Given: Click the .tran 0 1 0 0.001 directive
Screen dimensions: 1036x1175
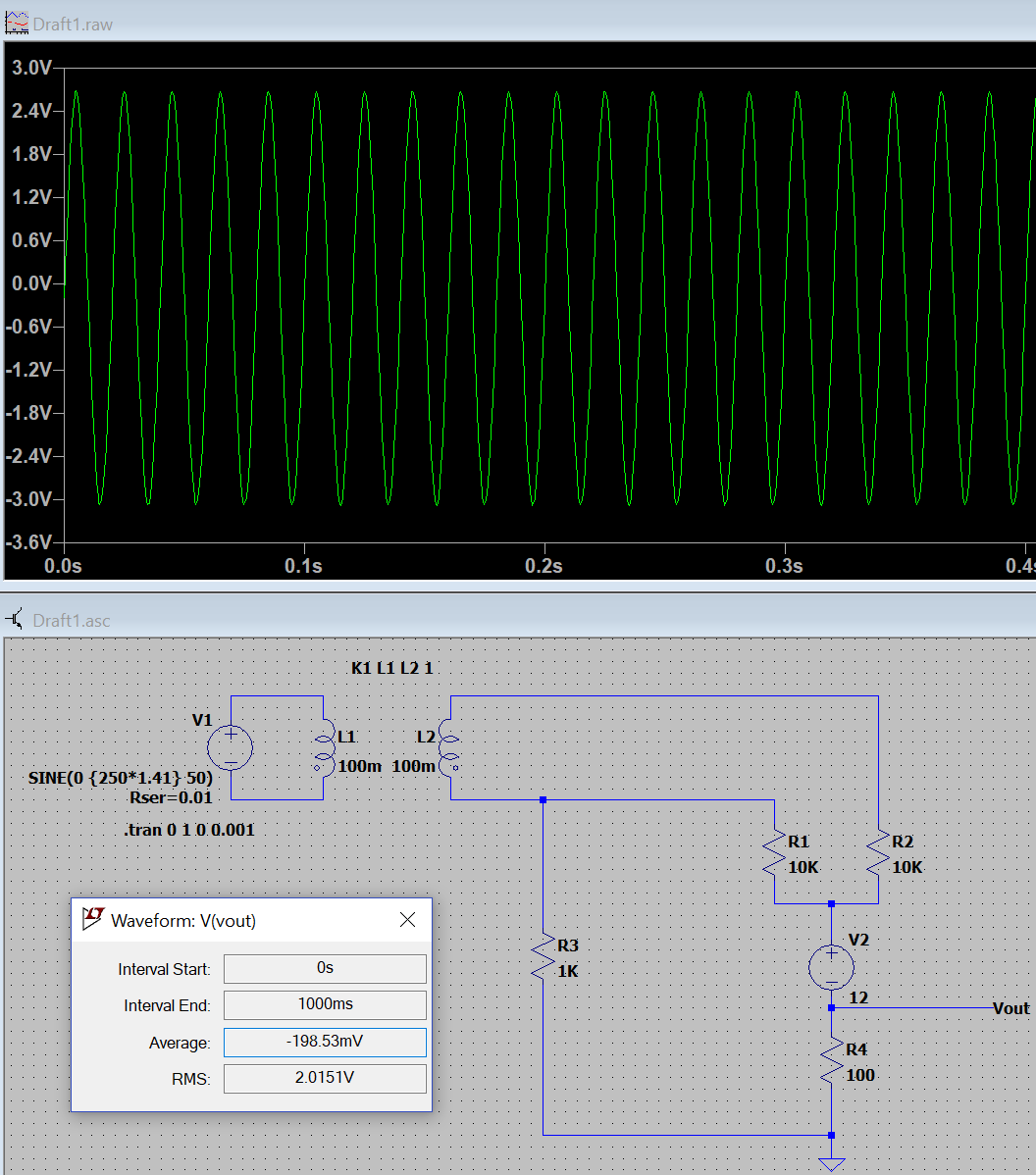Looking at the screenshot, I should point(189,830).
